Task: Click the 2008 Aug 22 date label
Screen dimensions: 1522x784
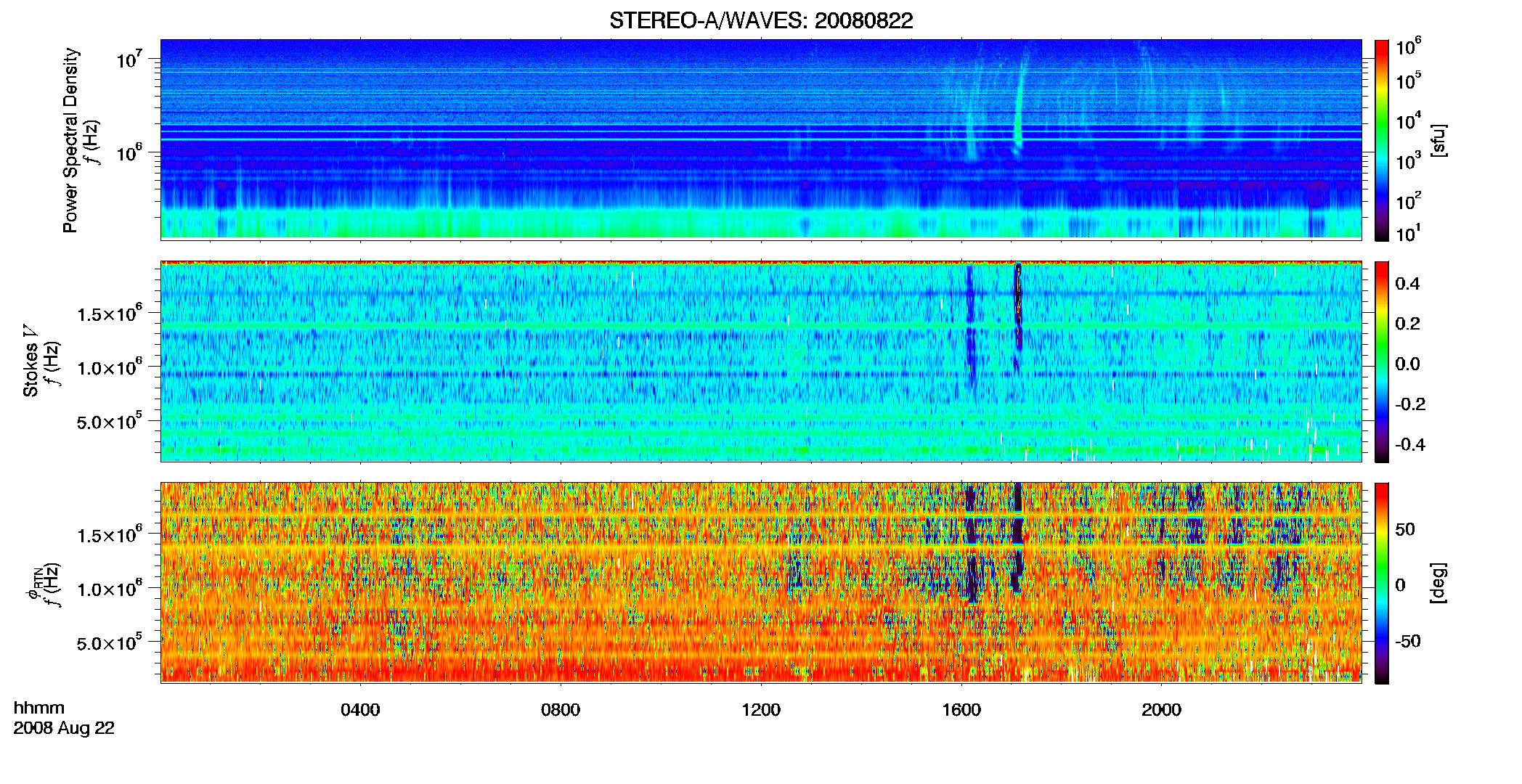Action: [64, 728]
